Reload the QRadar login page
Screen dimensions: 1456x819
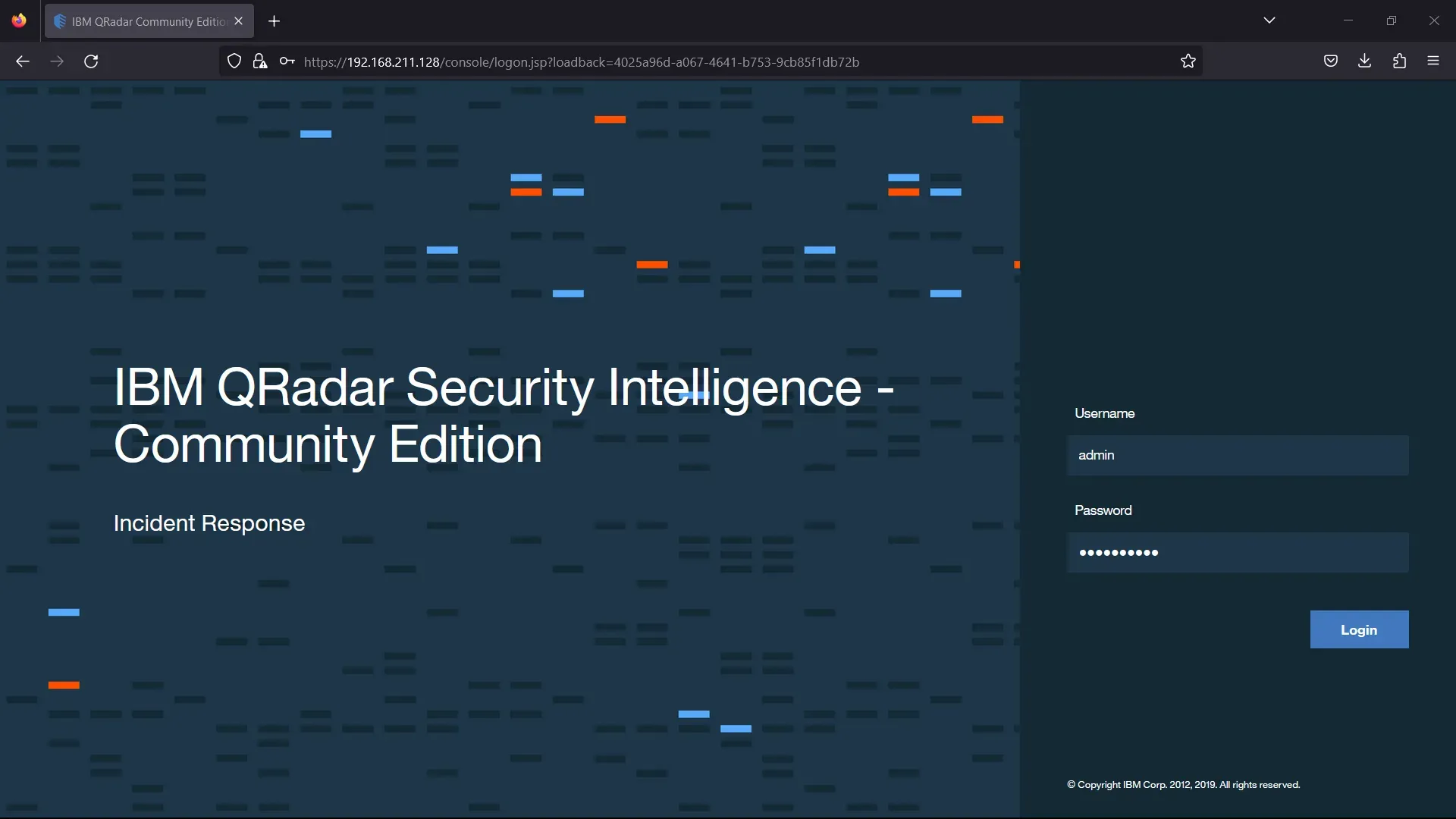[91, 61]
